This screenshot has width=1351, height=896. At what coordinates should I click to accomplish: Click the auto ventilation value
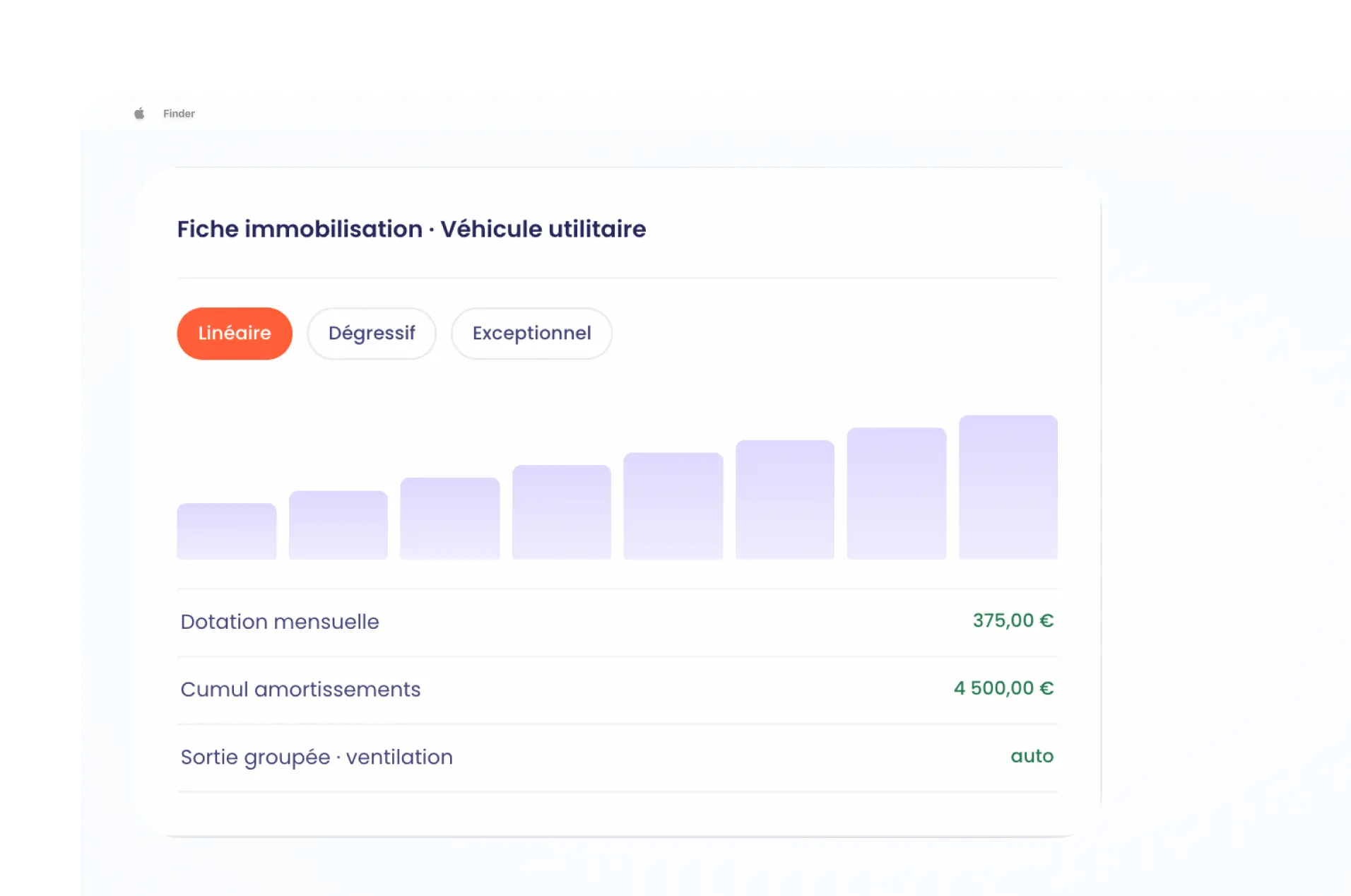[1032, 756]
